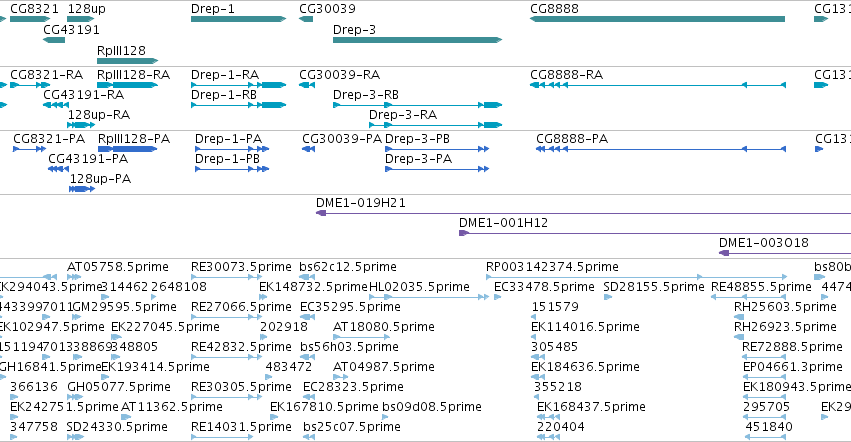
Task: Select the 128up-PA protein label
Action: pos(100,179)
